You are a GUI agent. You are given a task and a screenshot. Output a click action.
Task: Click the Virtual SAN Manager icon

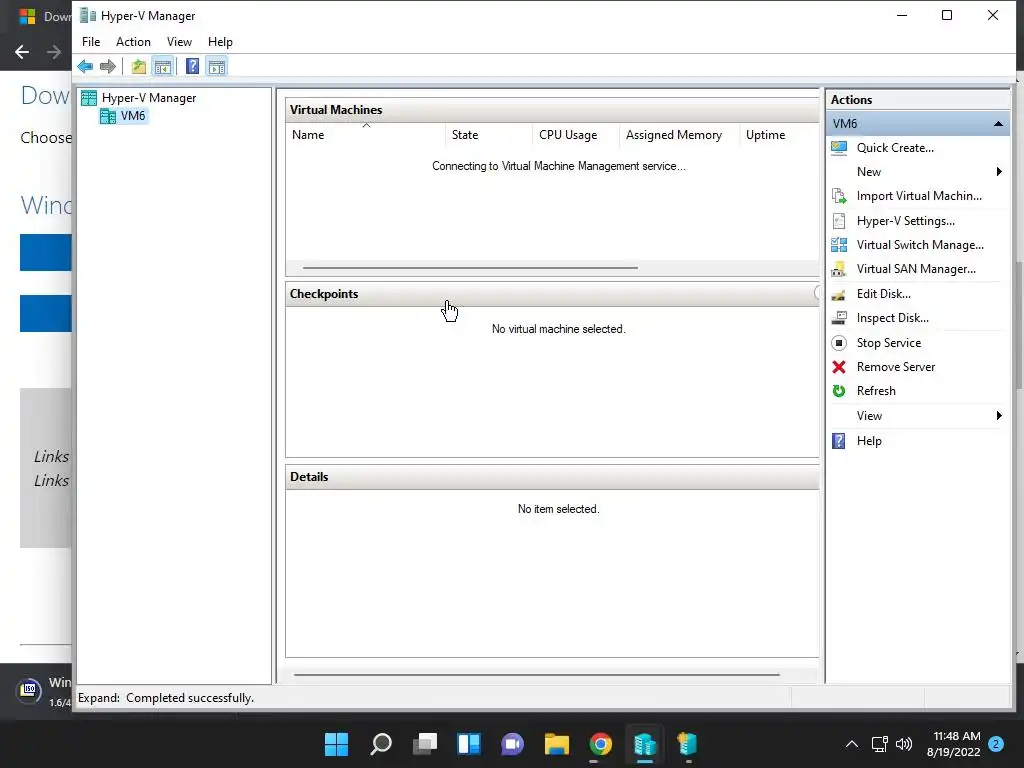(x=839, y=269)
